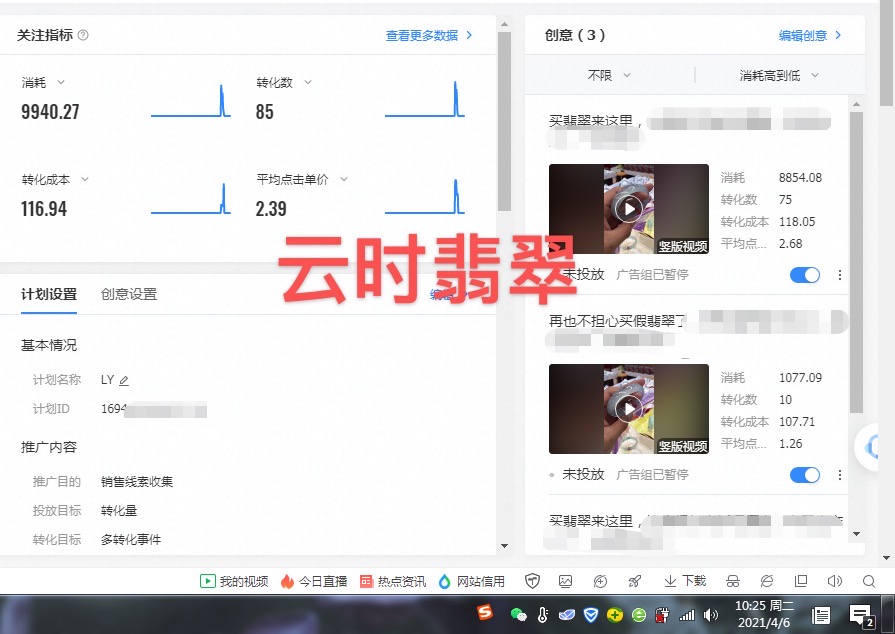Switch to the 计划设置 tab
The width and height of the screenshot is (895, 634).
click(49, 294)
